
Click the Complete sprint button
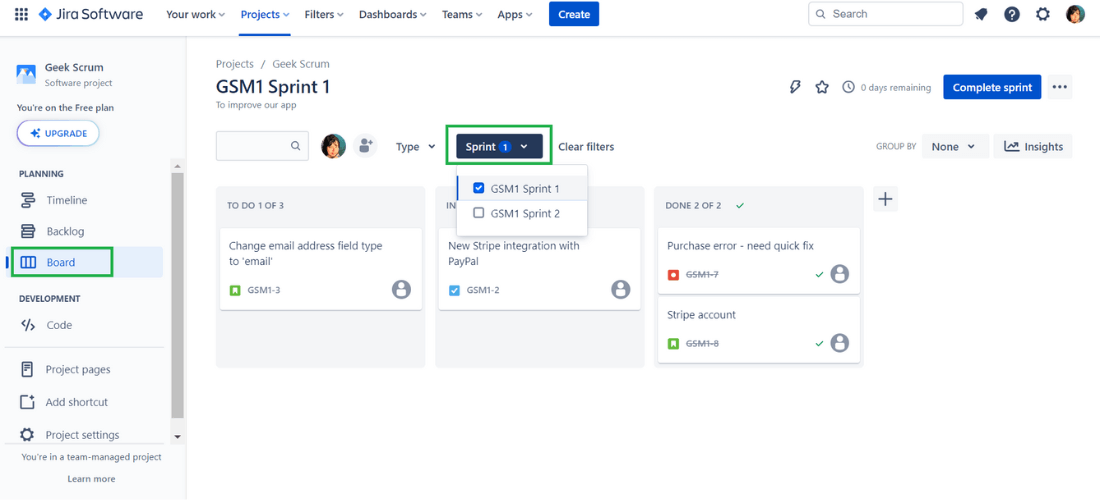[992, 87]
